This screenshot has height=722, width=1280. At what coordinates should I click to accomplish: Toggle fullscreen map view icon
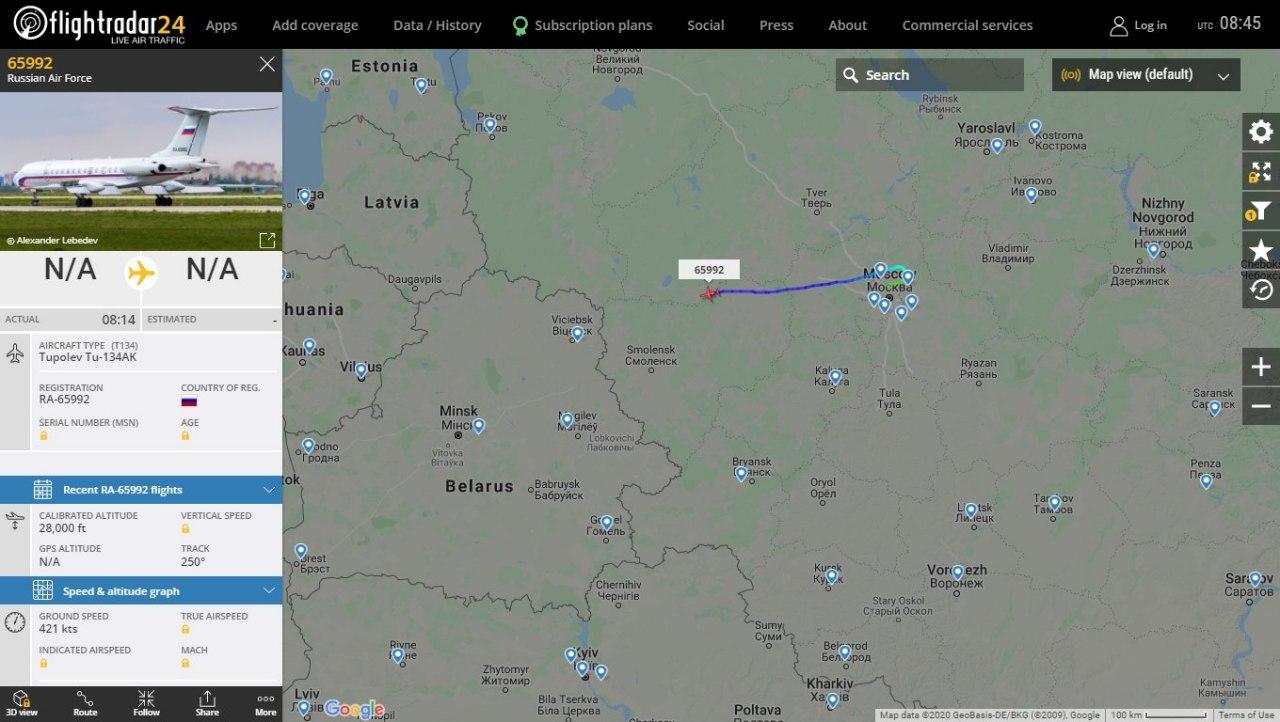[1261, 172]
